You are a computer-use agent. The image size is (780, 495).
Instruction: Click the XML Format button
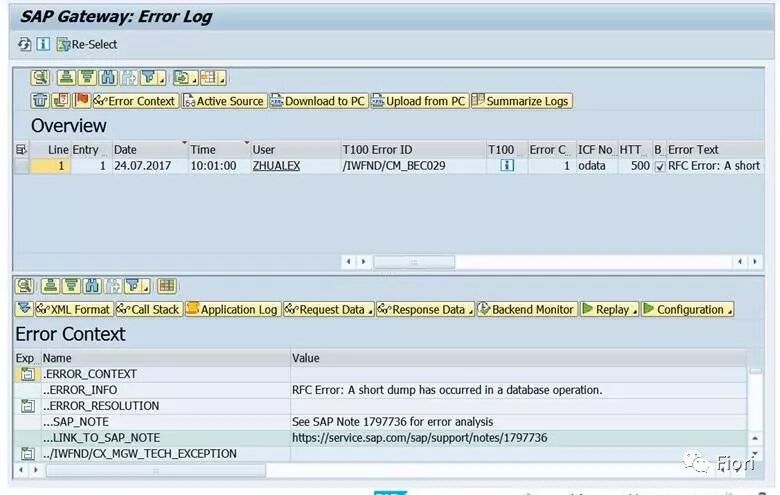[x=74, y=309]
